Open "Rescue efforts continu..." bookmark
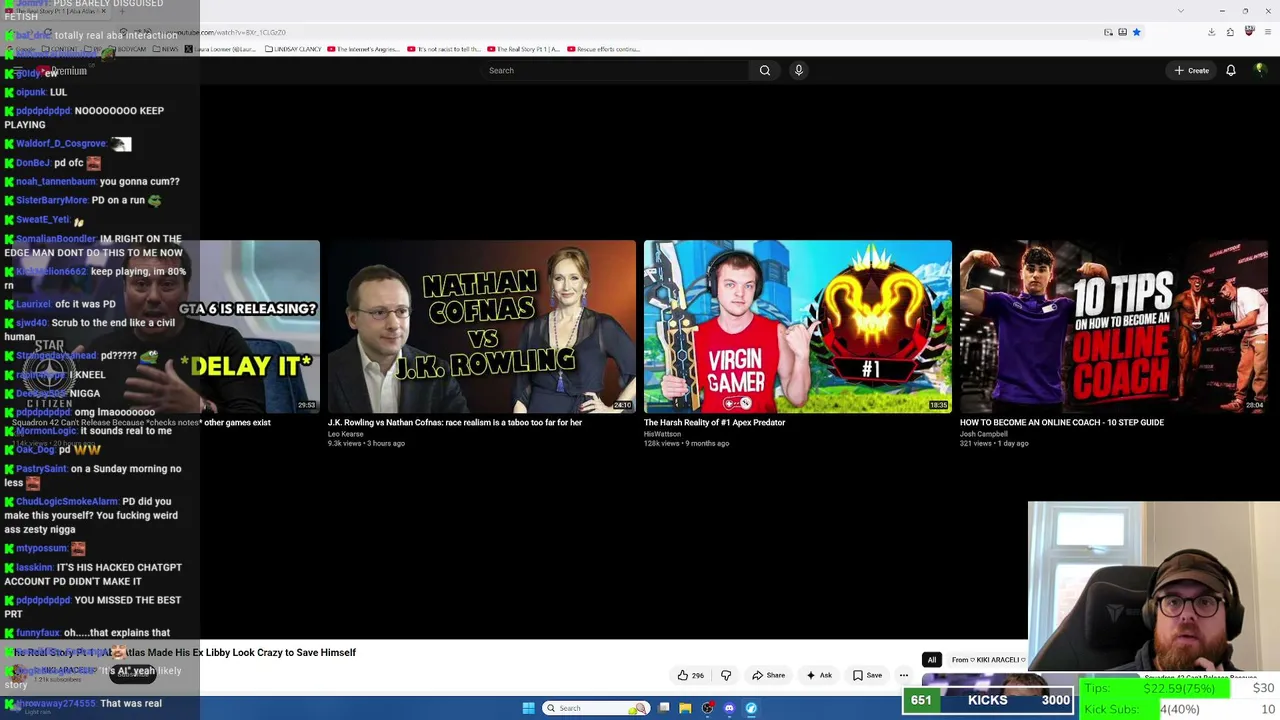This screenshot has width=1280, height=720. tap(603, 49)
